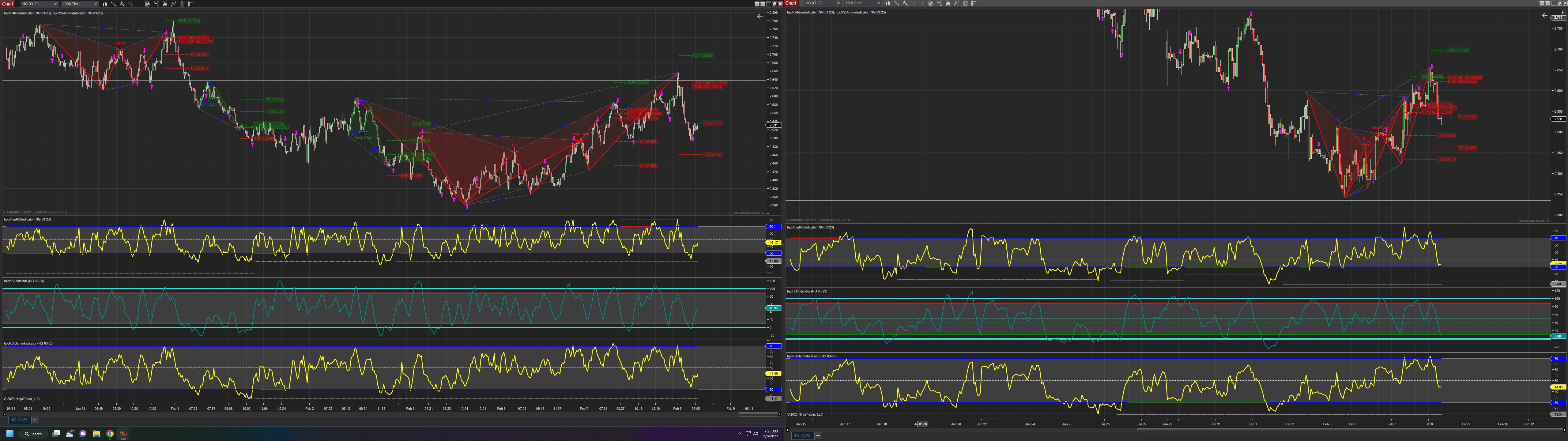Open the Strategies icon in the right chart toolbar
The width and height of the screenshot is (1568, 441).
(965, 3)
